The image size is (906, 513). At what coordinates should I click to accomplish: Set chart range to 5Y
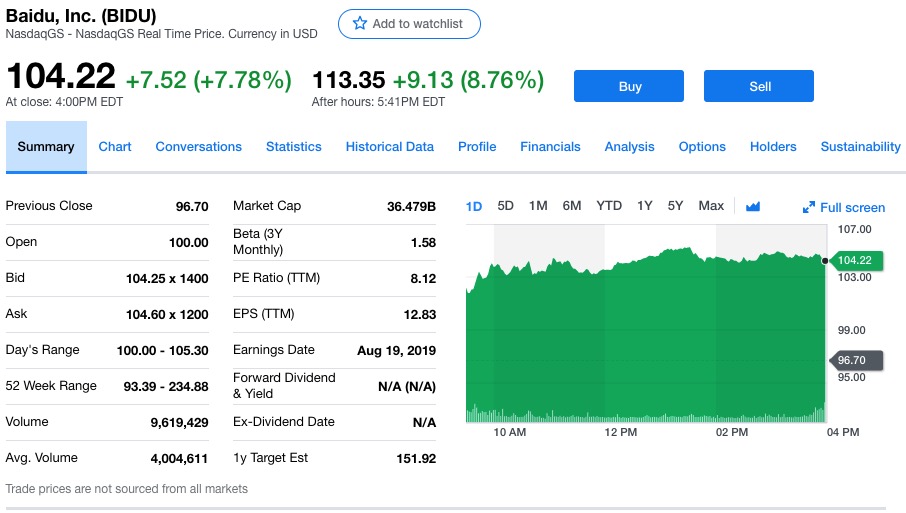click(675, 206)
